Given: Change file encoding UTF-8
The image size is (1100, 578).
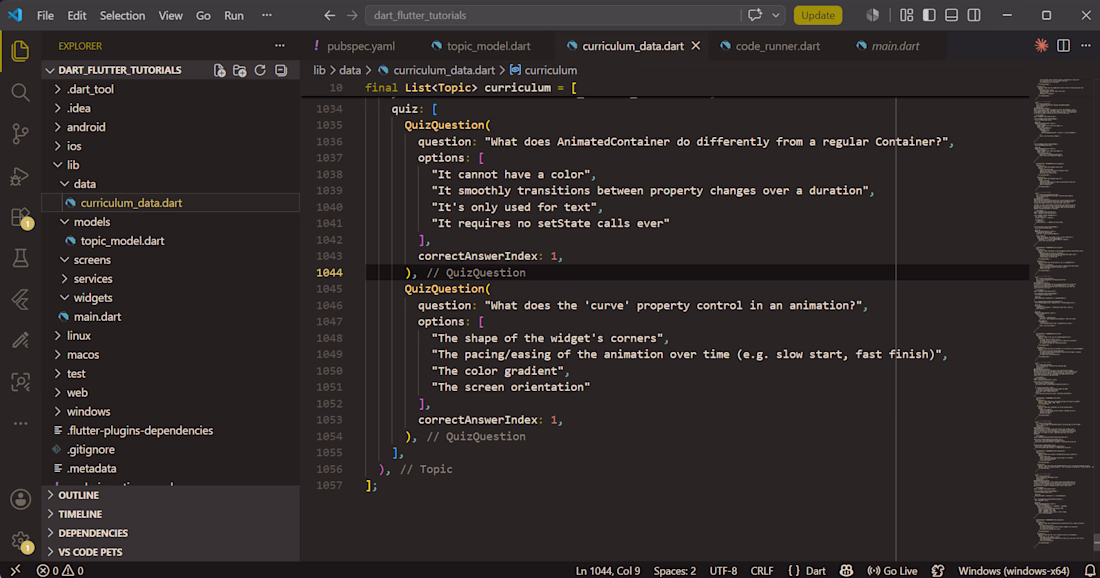Looking at the screenshot, I should point(723,570).
